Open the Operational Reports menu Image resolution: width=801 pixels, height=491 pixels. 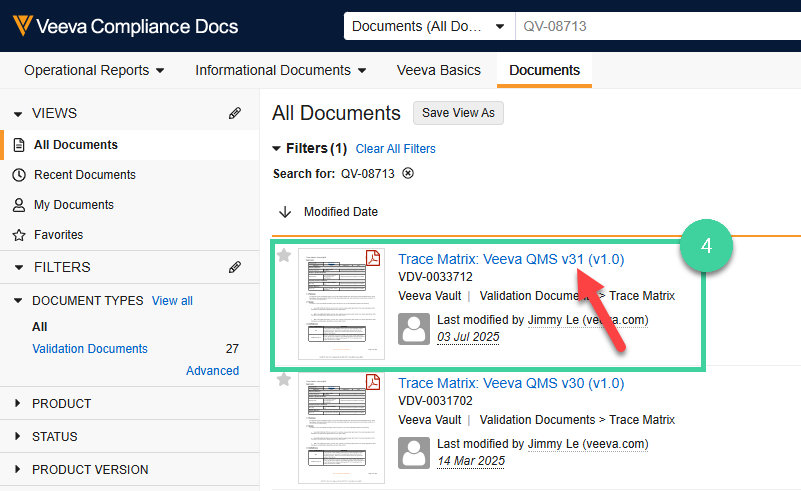(94, 70)
